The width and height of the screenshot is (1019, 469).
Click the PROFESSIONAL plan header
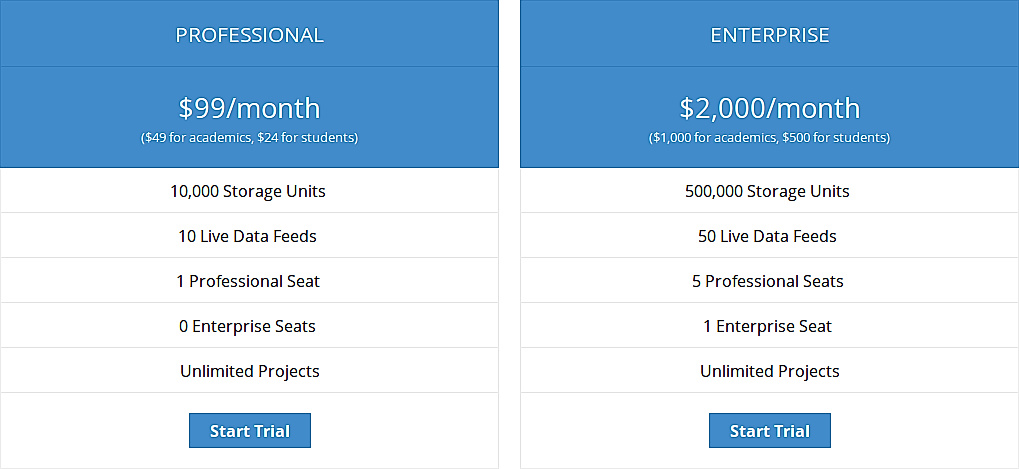pos(250,35)
